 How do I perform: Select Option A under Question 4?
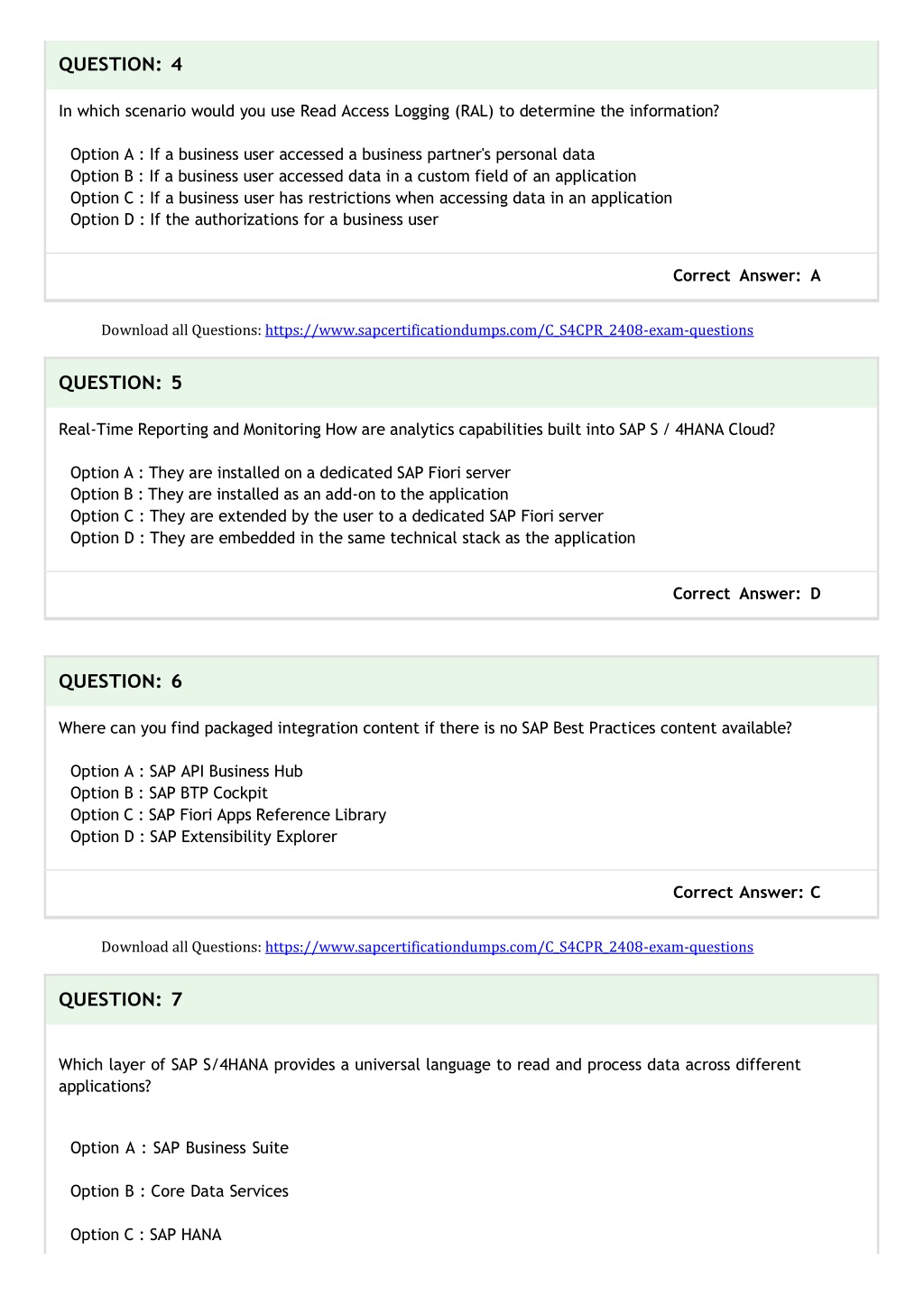click(x=332, y=154)
